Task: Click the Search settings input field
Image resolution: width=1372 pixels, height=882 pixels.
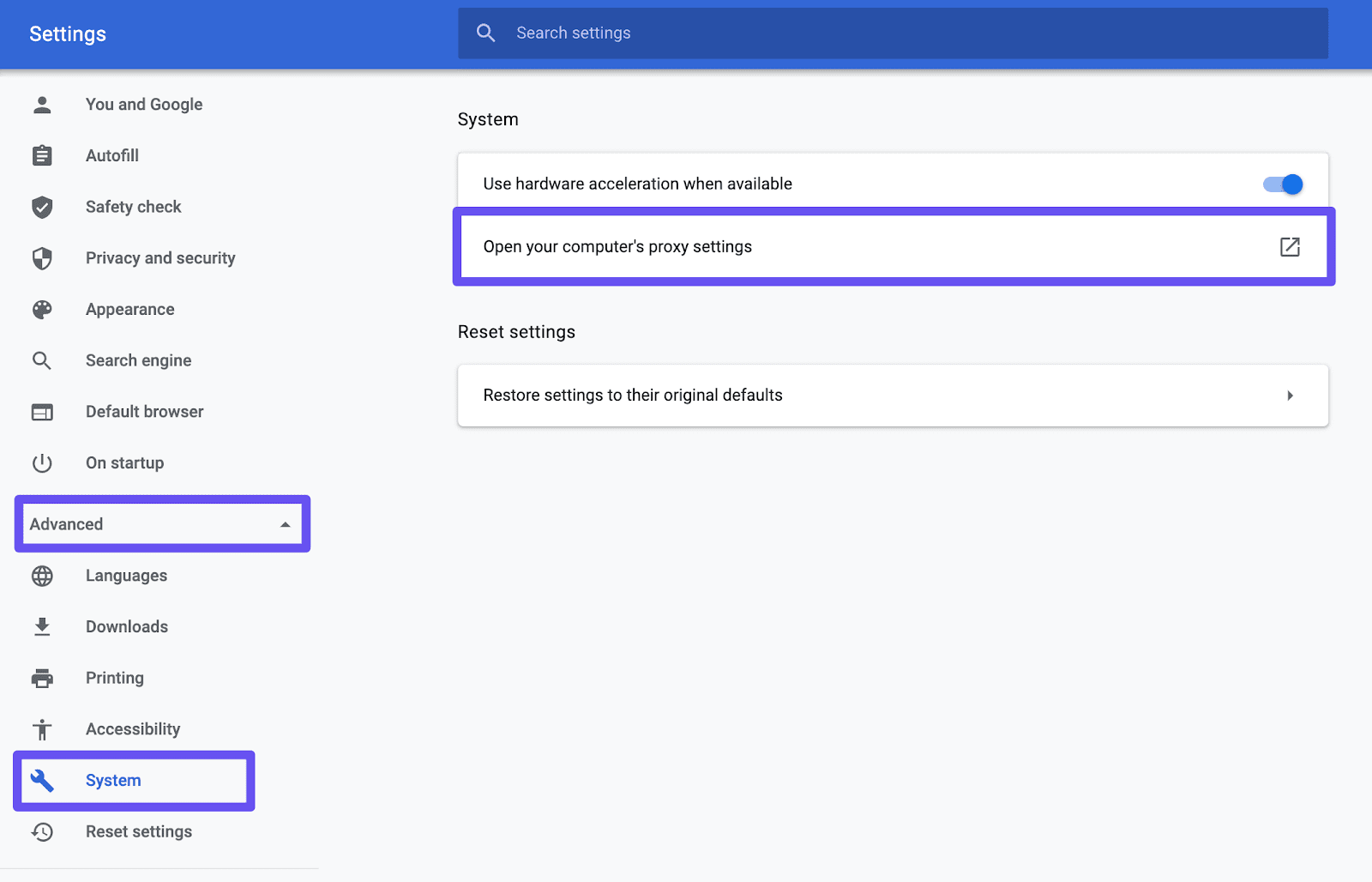Action: coord(772,33)
